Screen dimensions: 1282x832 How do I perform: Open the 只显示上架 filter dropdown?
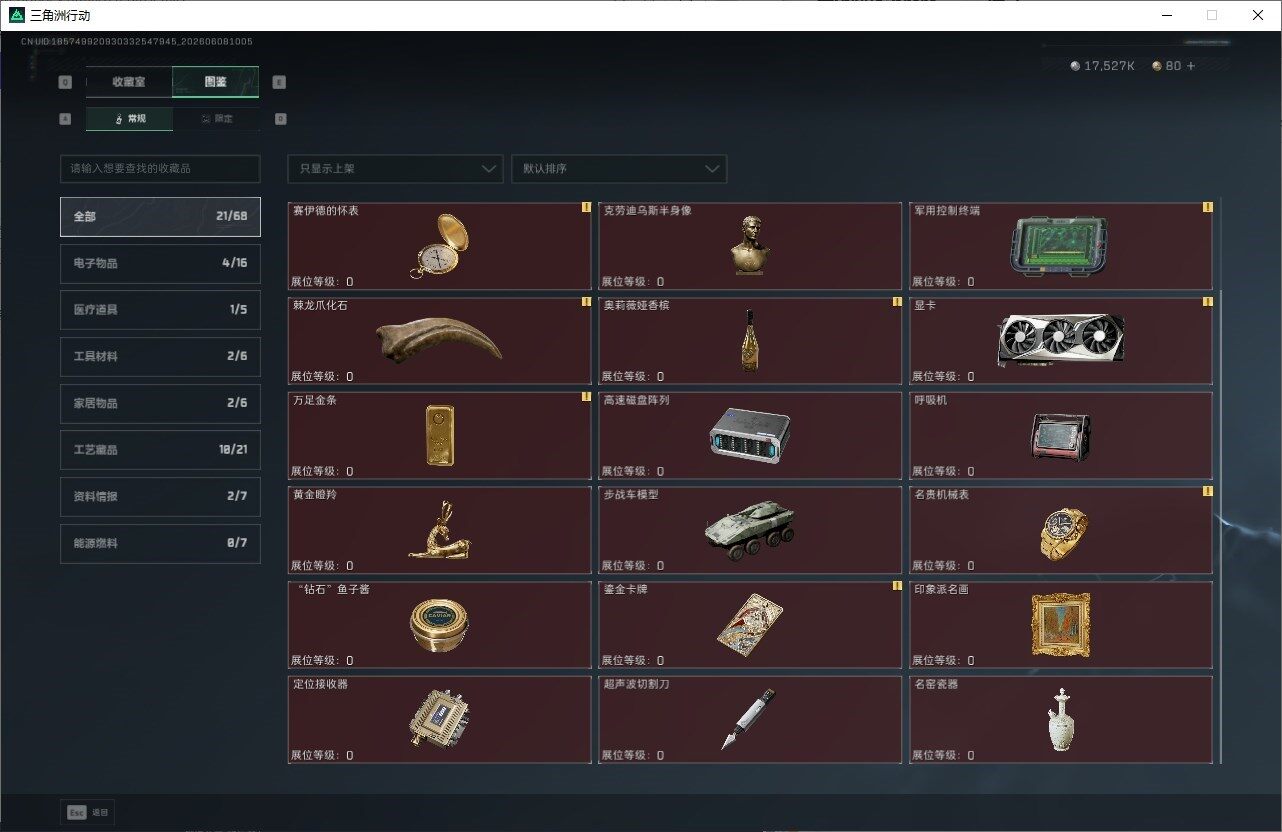click(x=395, y=169)
